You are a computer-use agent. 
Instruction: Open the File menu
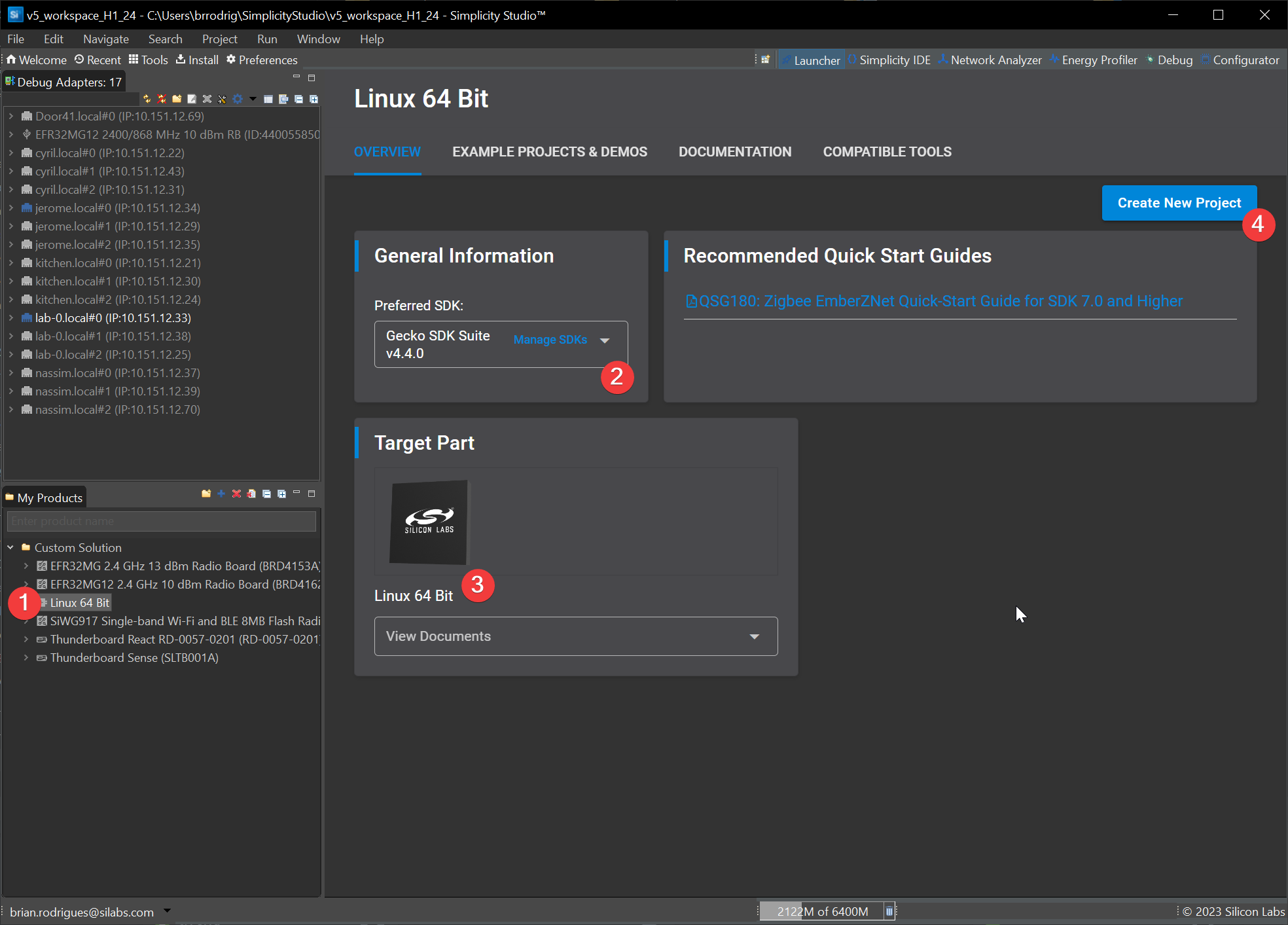(16, 39)
